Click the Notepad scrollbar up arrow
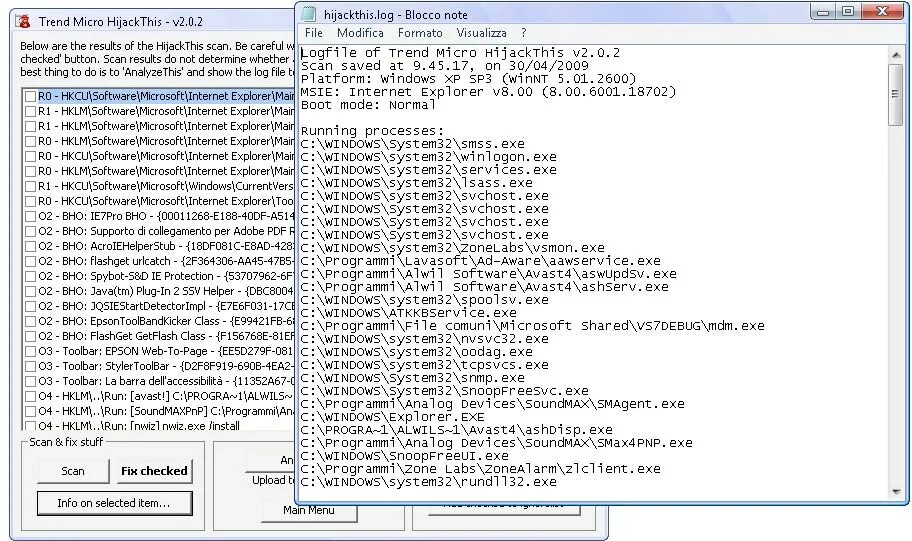This screenshot has height=541, width=912. tap(895, 55)
